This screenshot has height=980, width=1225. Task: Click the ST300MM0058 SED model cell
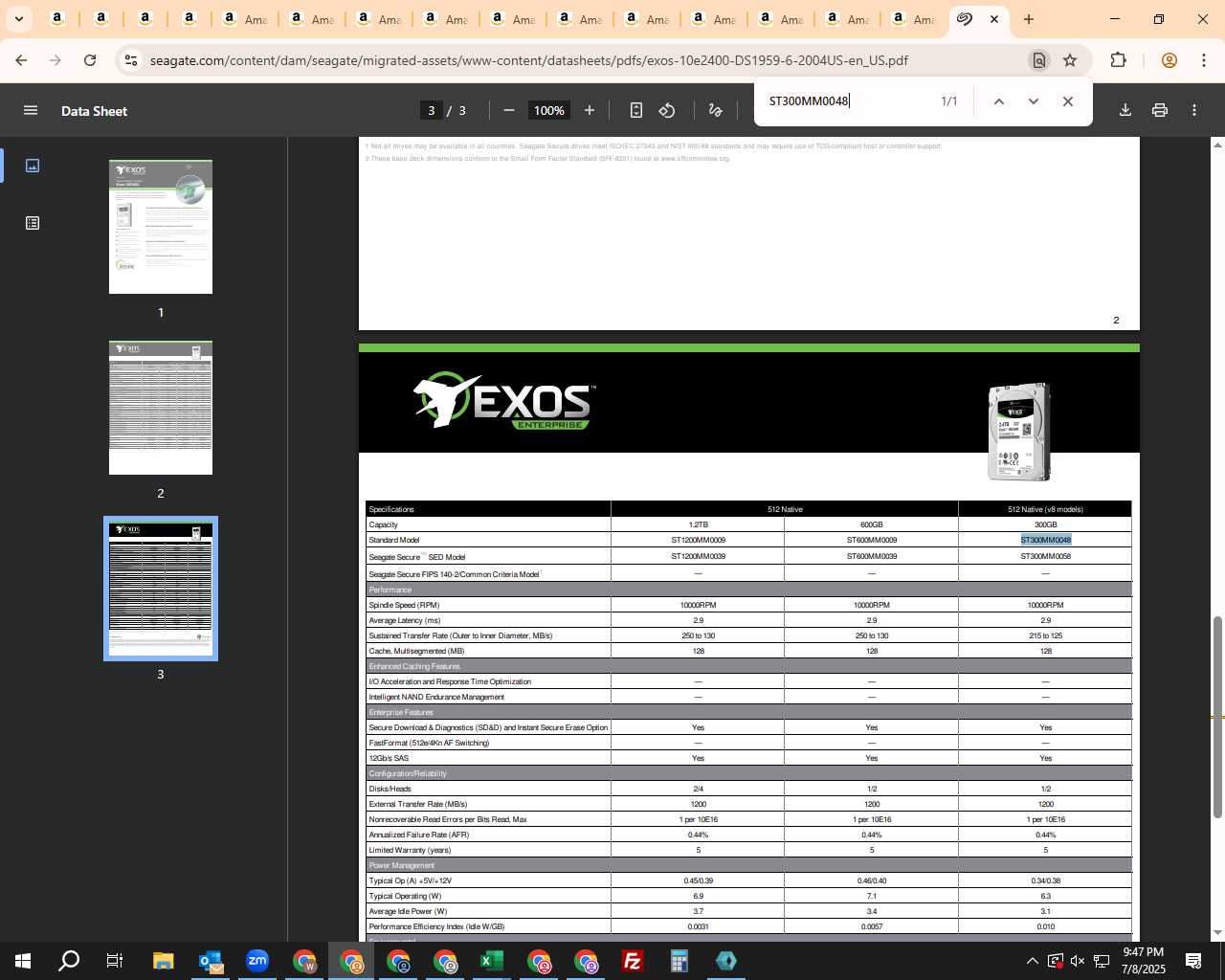coord(1045,556)
